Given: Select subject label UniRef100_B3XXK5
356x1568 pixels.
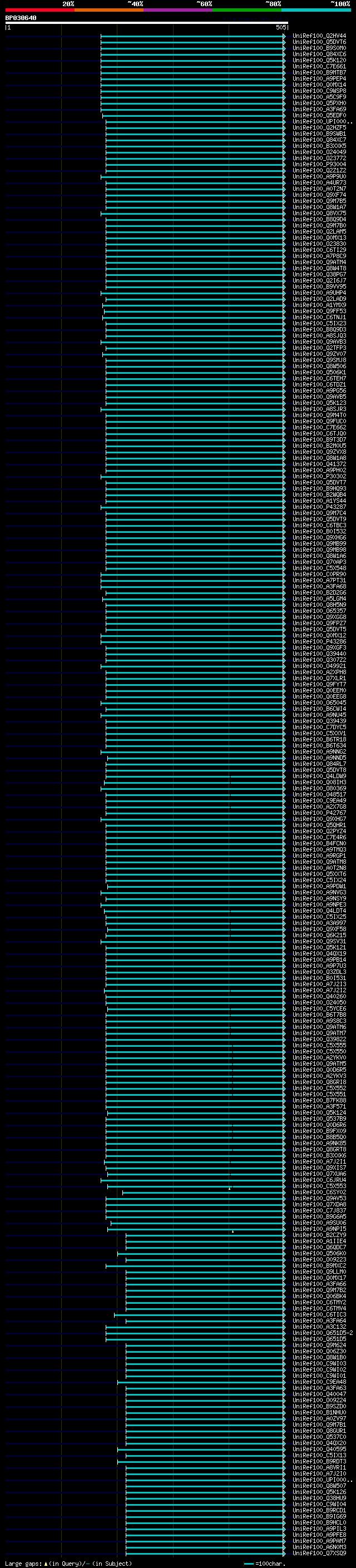Looking at the screenshot, I should tap(319, 146).
